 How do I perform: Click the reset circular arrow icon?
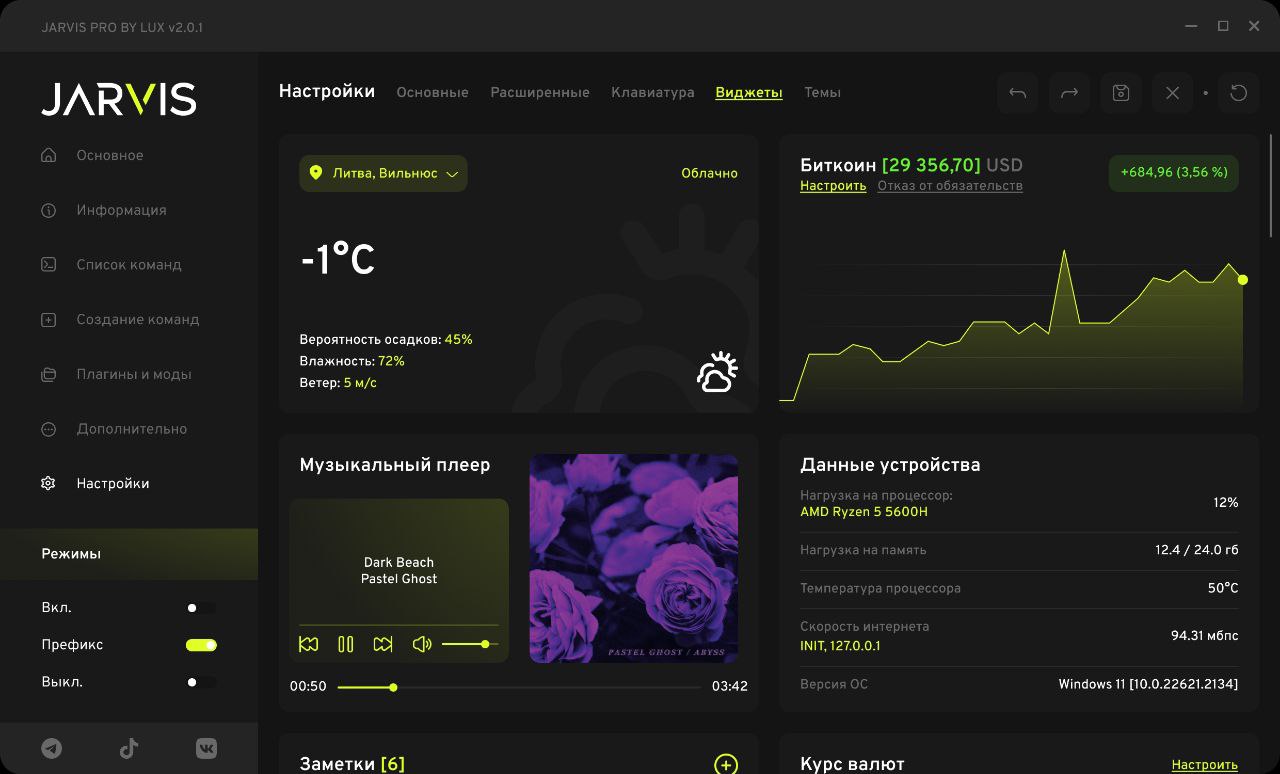point(1238,93)
